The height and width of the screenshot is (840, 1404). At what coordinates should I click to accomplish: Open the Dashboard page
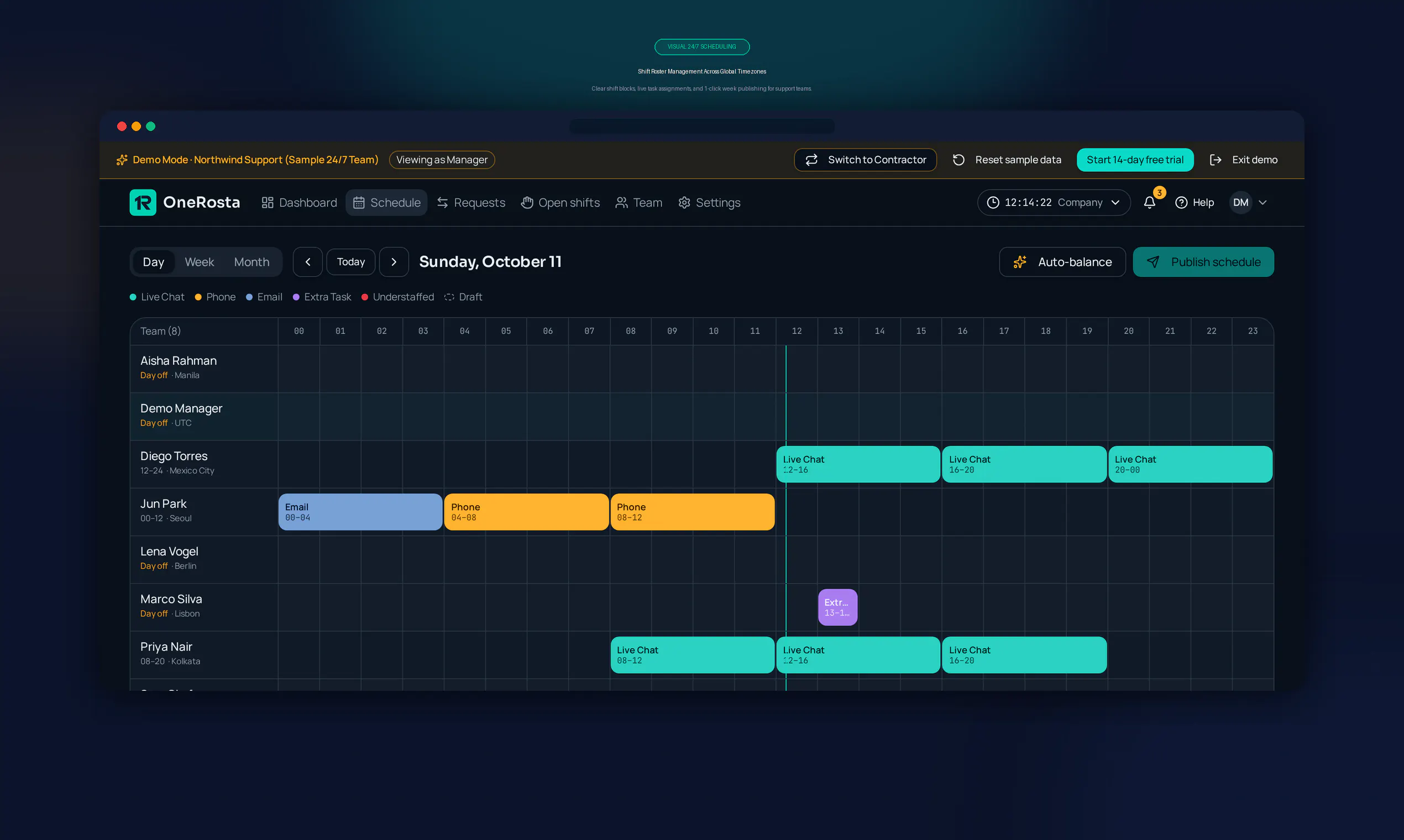click(299, 202)
